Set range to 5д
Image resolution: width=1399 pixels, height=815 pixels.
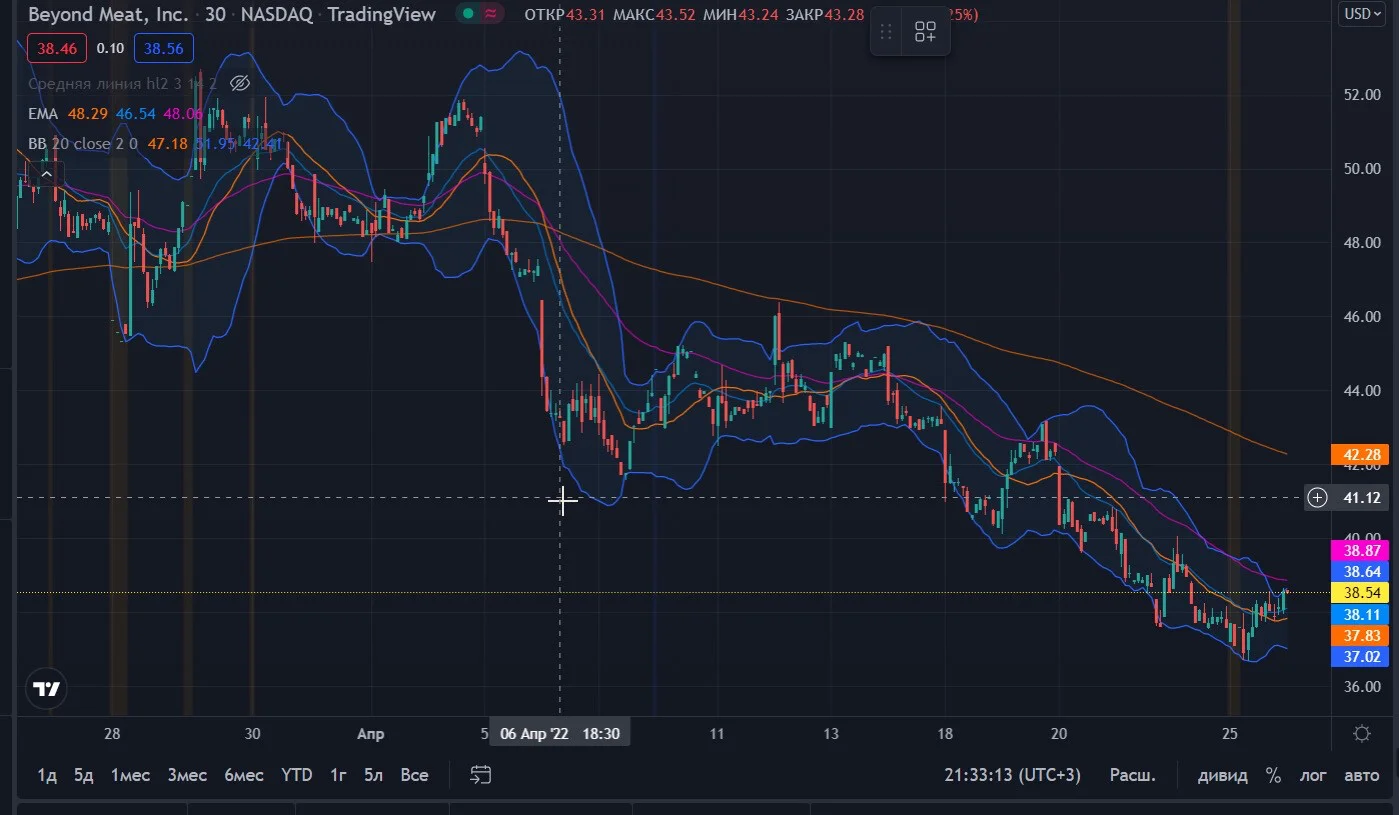84,775
